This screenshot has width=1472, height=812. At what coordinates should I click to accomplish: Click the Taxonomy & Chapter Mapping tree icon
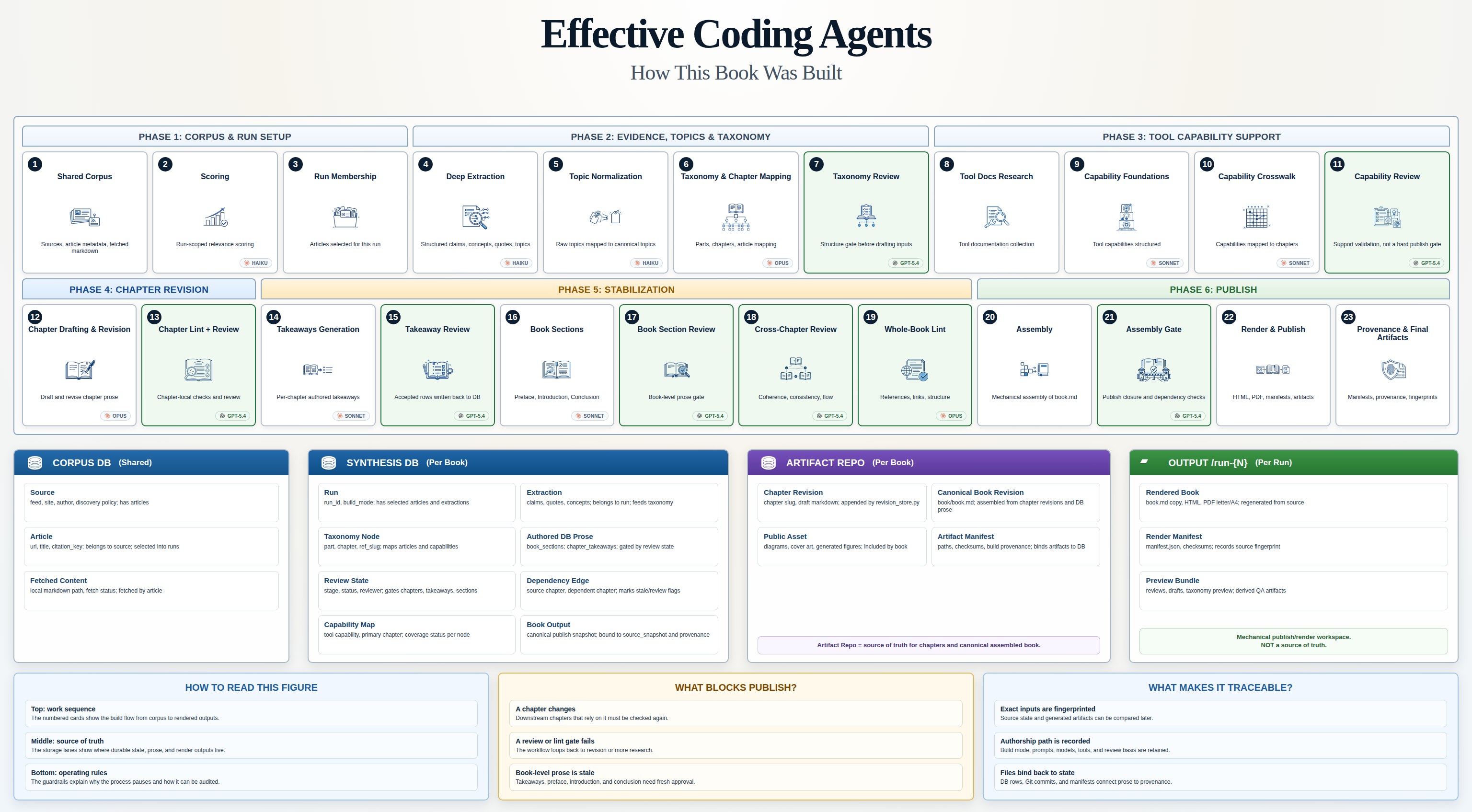click(736, 217)
